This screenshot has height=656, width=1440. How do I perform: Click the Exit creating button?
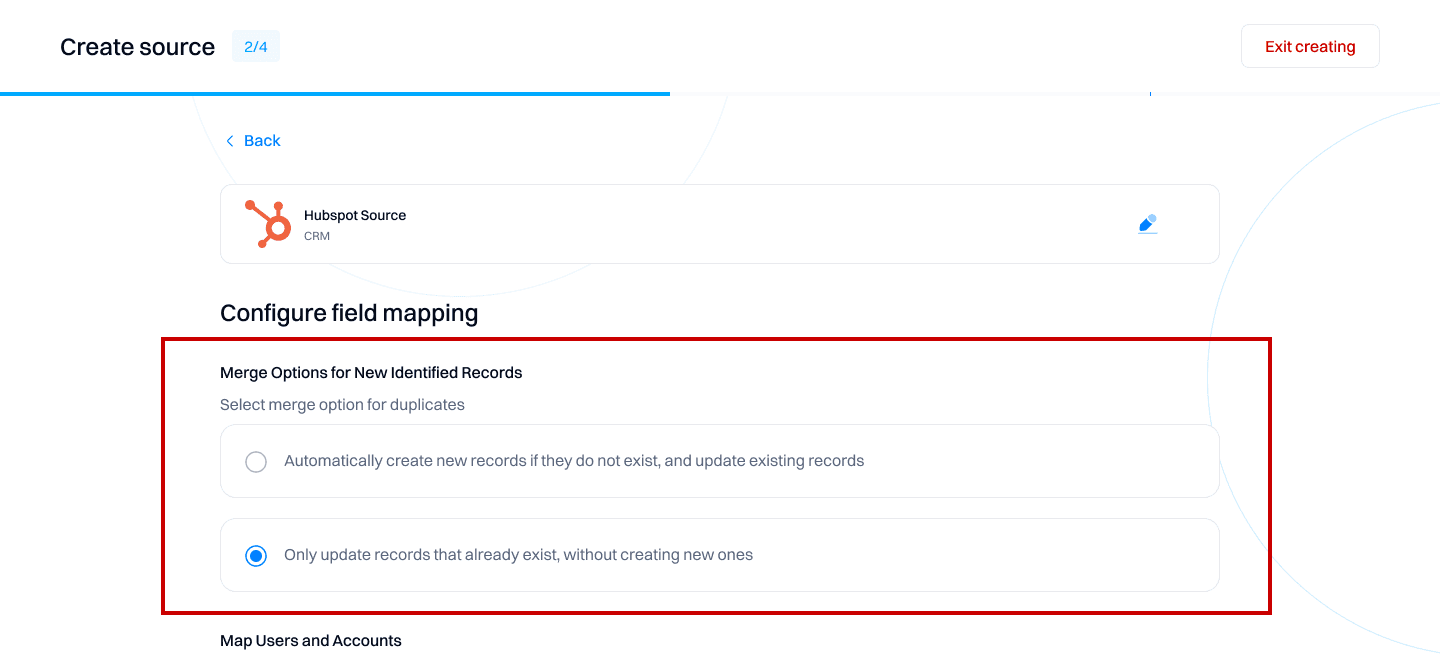(x=1310, y=46)
